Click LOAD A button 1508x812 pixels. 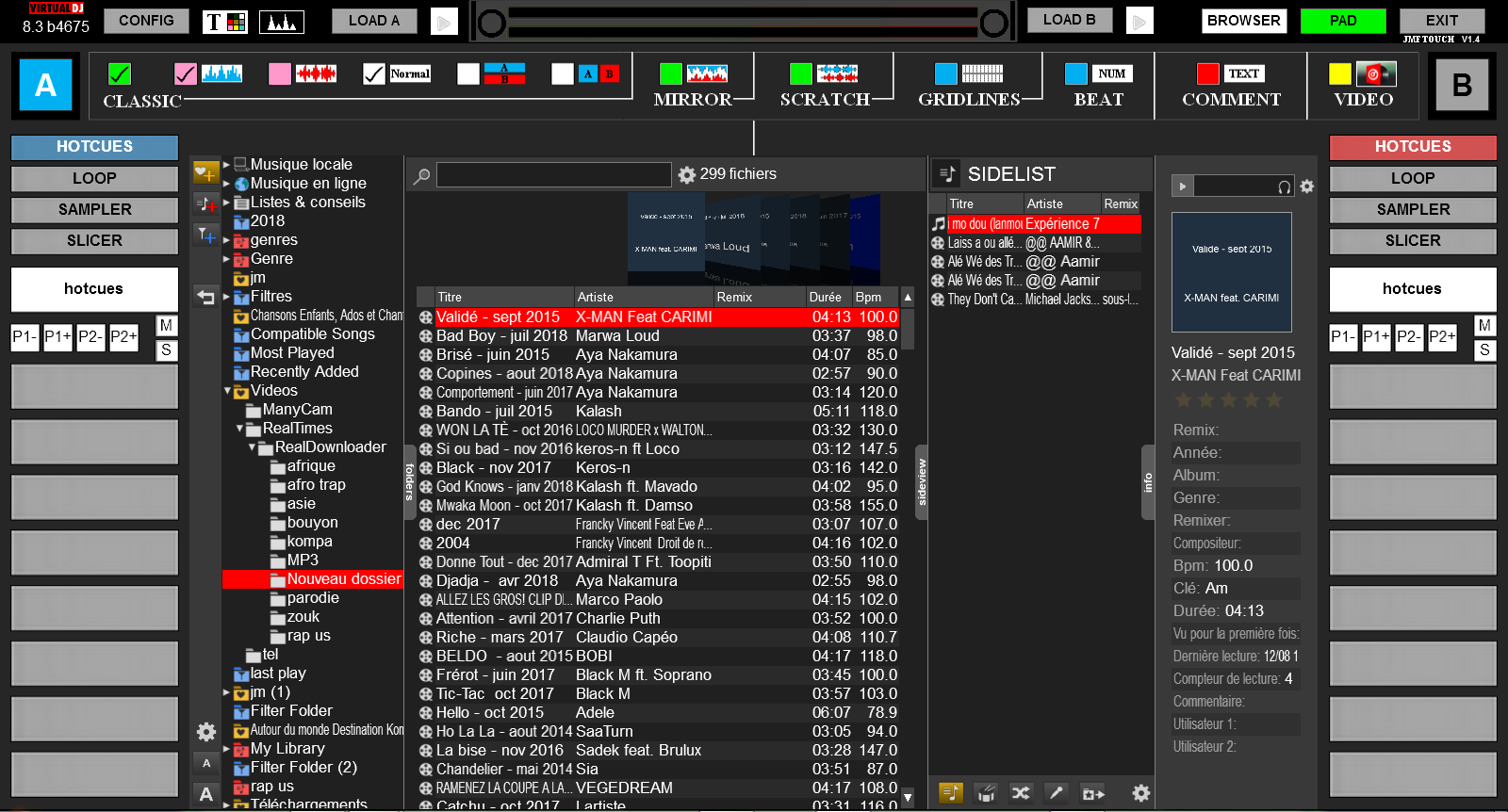point(374,21)
